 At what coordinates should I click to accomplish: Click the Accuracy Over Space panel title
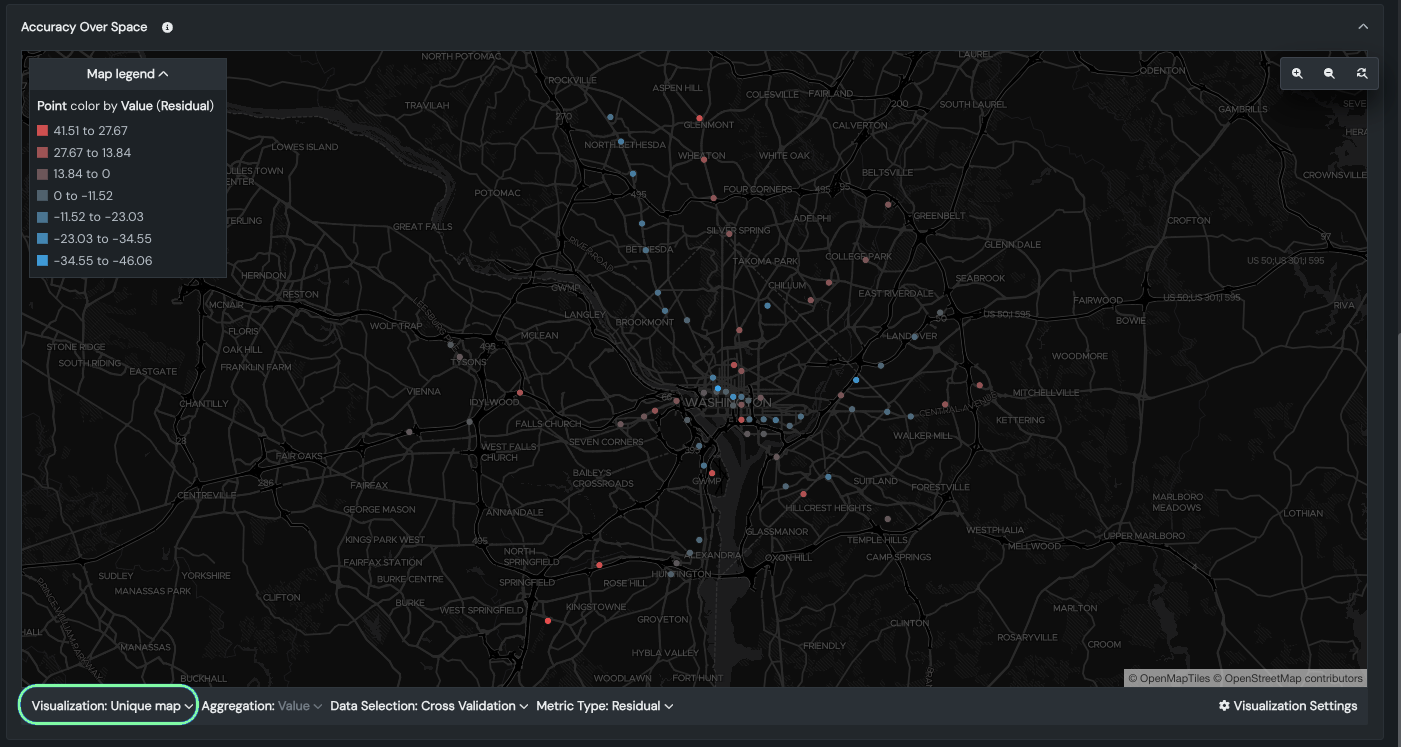click(x=84, y=28)
